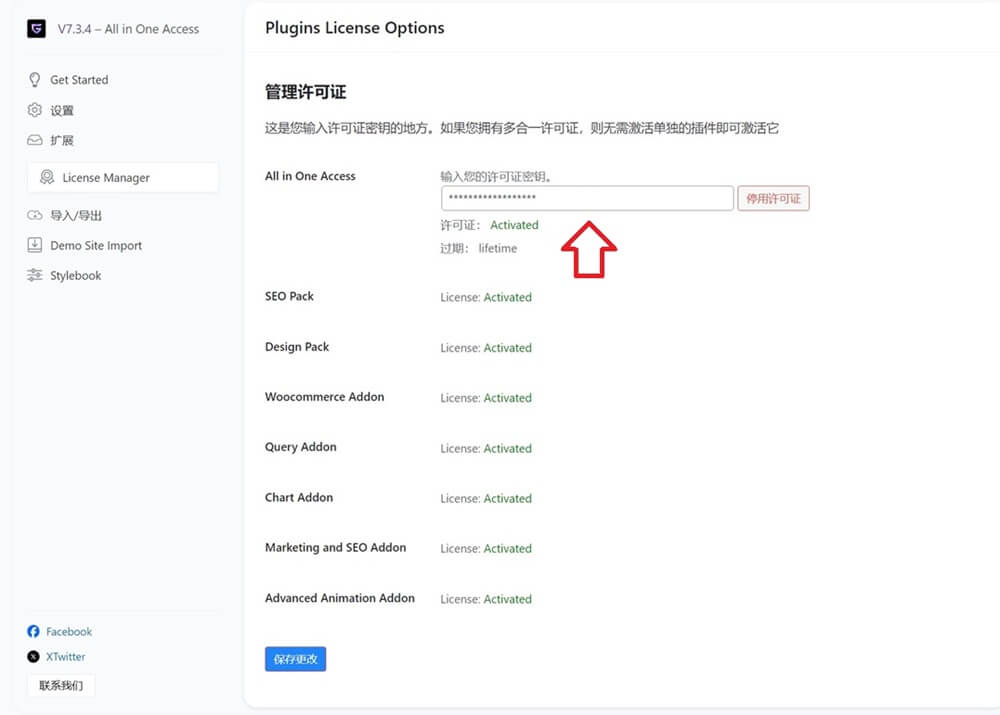Click the sliders icon beside Stylebook
Viewport: 1000px width, 715px height.
pyautogui.click(x=34, y=276)
